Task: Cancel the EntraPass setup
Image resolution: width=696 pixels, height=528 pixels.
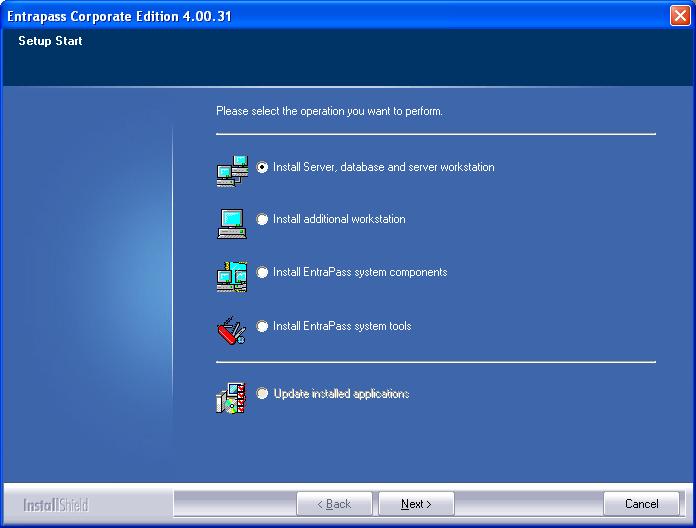Action: (x=641, y=504)
